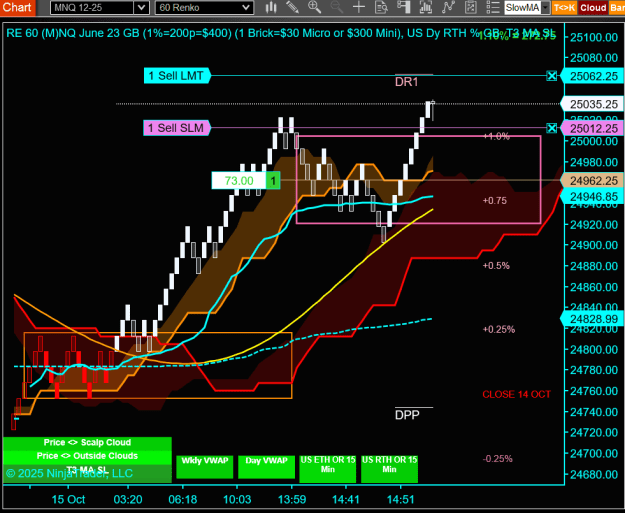Click the +0.5% level label
The width and height of the screenshot is (625, 513).
pyautogui.click(x=496, y=265)
